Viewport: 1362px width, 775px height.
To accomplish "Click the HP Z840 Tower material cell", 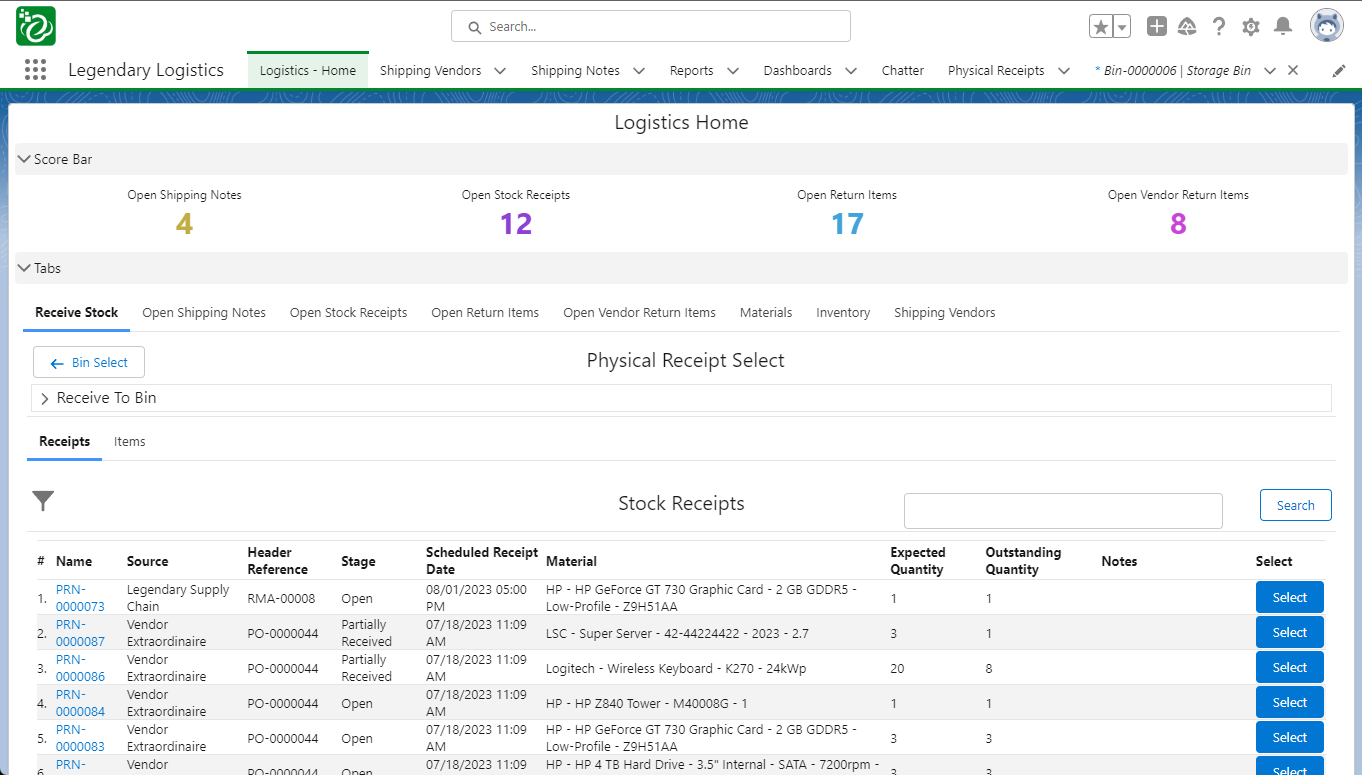I will [647, 704].
